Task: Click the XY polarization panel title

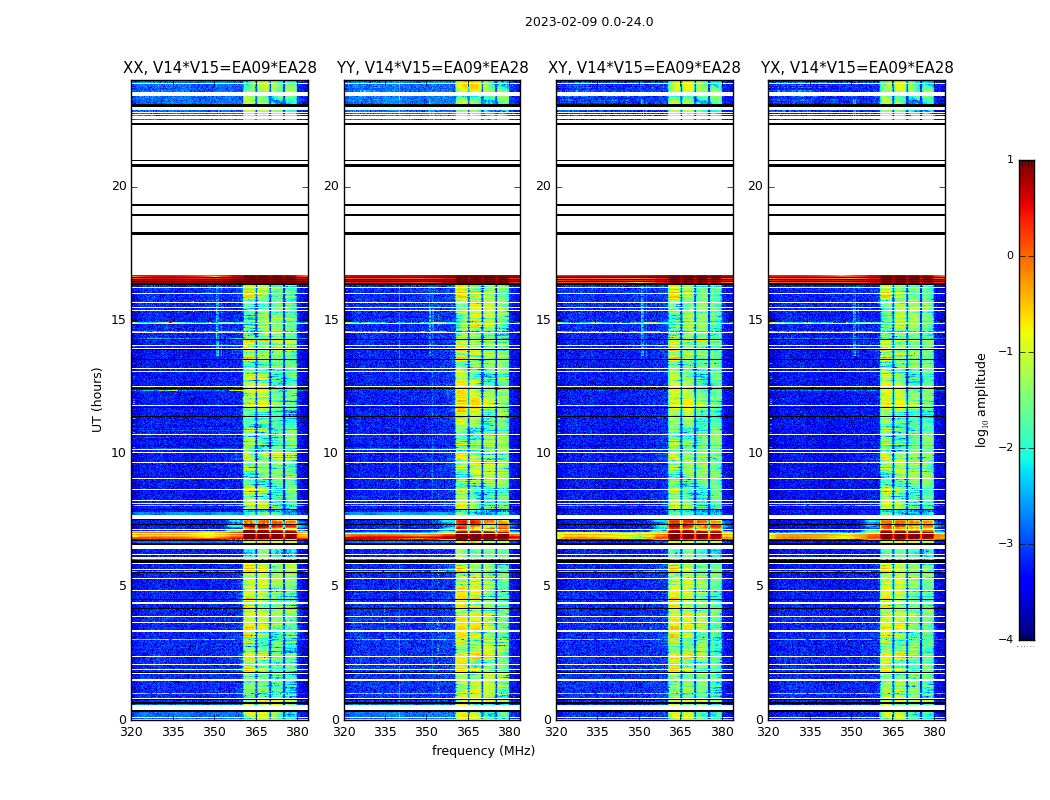Action: click(644, 68)
